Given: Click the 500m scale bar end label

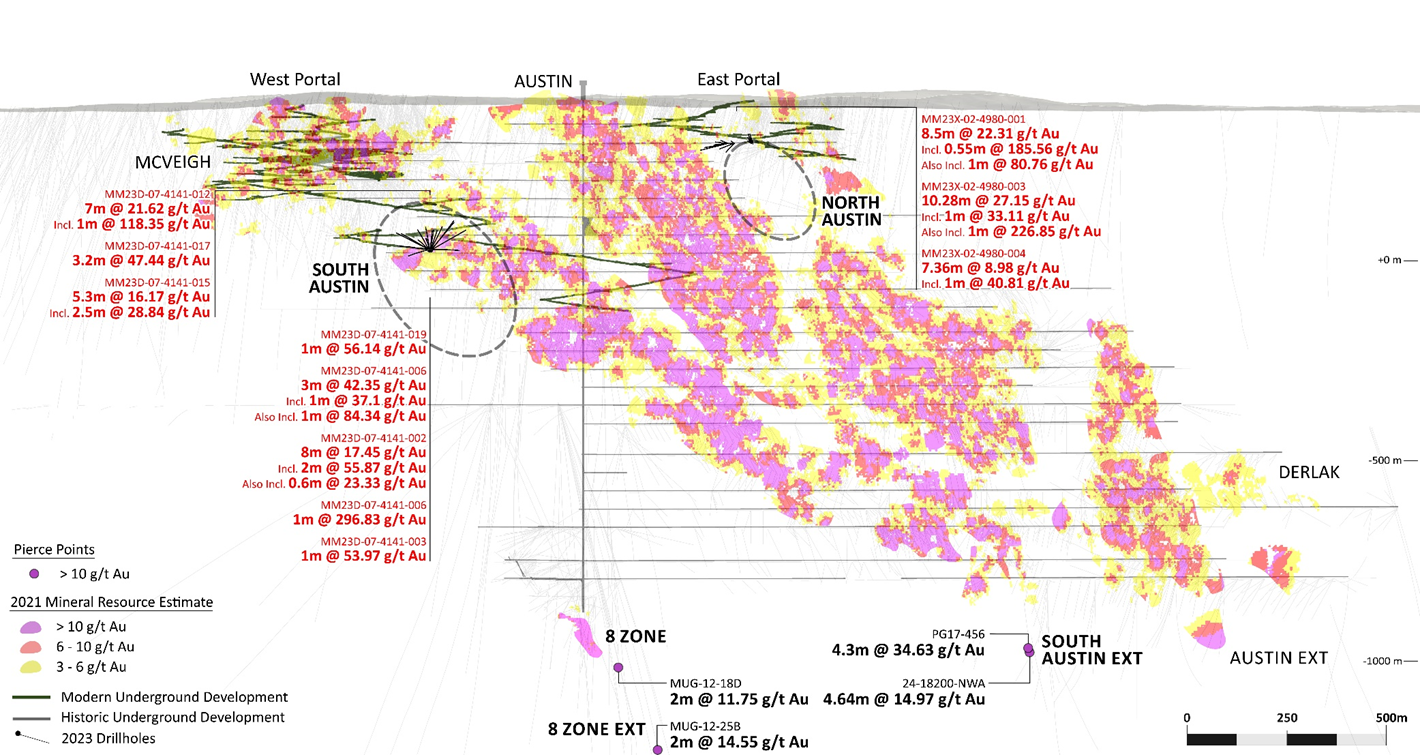Looking at the screenshot, I should (1391, 718).
